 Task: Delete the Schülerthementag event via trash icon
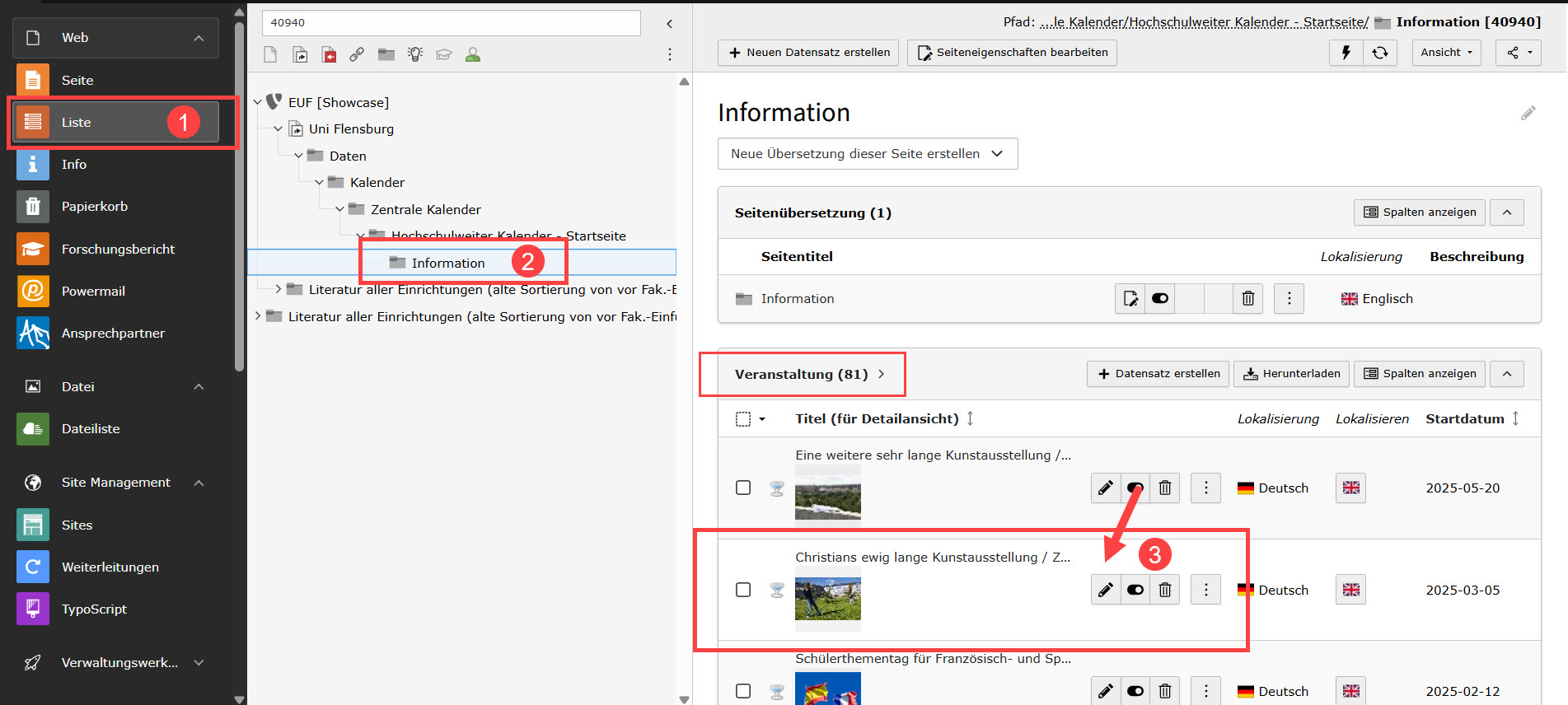pos(1165,690)
